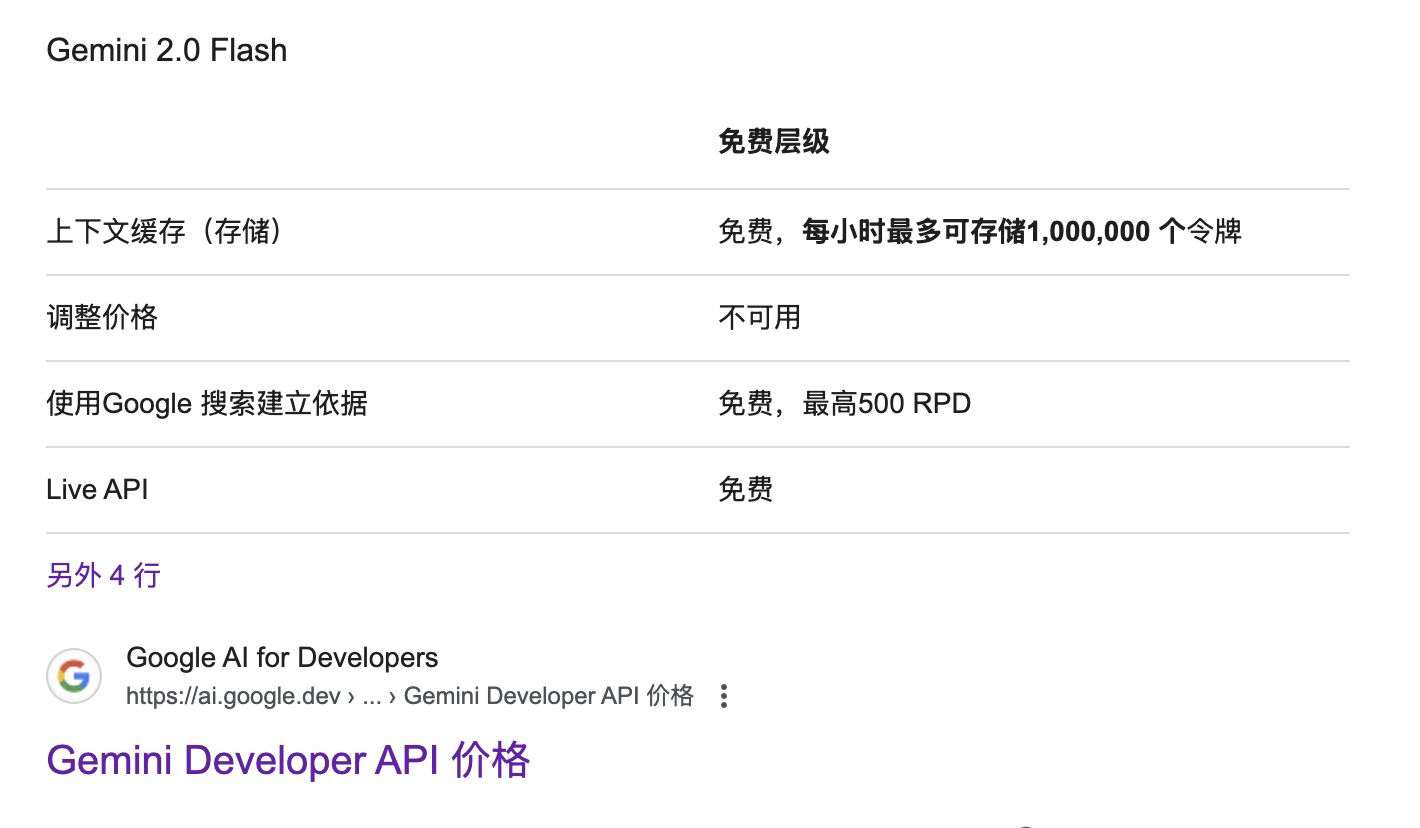Click the 免费层级 column header
The width and height of the screenshot is (1420, 828).
pyautogui.click(x=774, y=142)
